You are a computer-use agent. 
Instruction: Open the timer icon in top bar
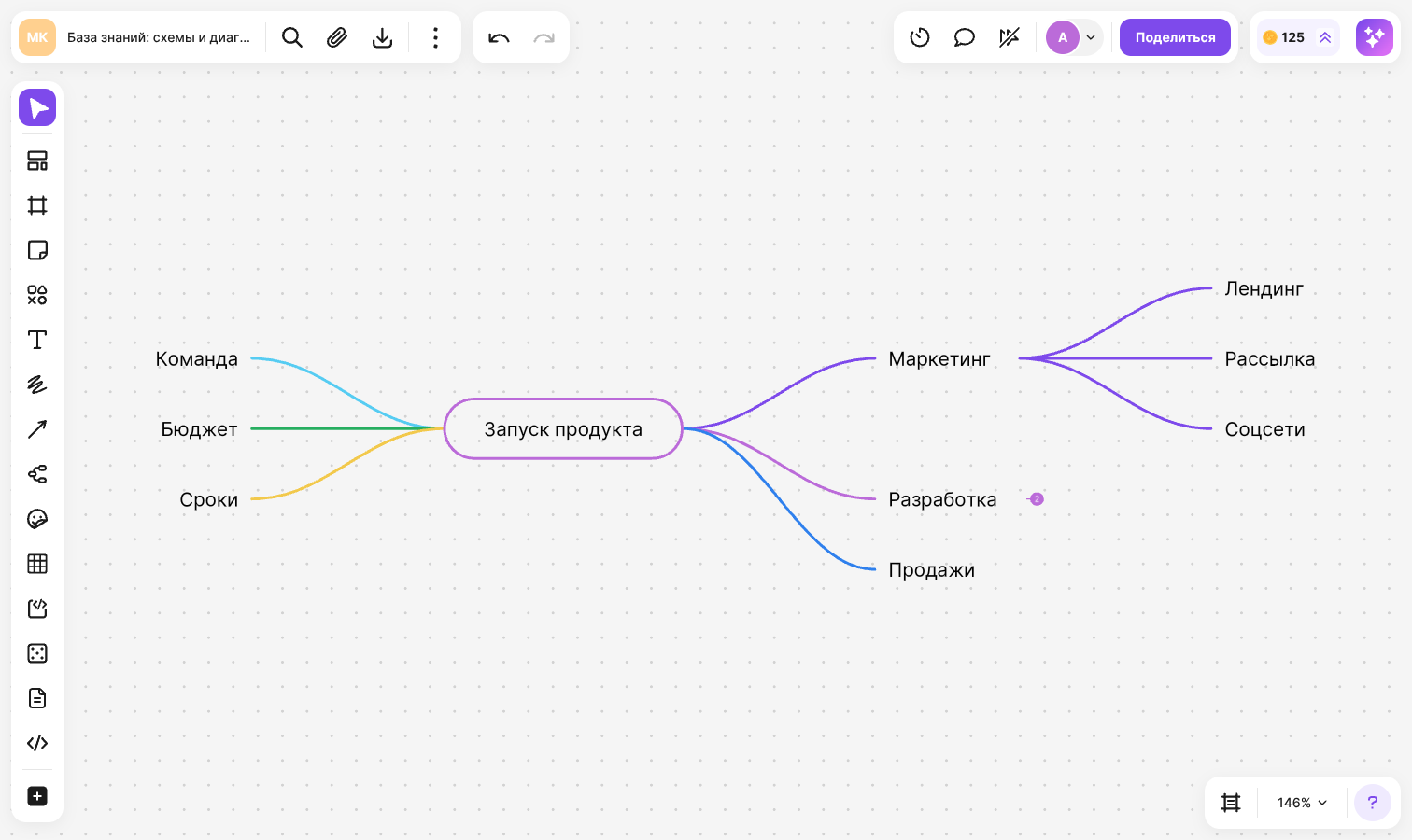[x=920, y=37]
